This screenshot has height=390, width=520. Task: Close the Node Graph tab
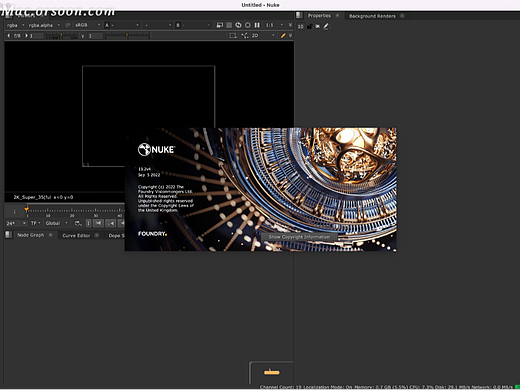tap(50, 235)
